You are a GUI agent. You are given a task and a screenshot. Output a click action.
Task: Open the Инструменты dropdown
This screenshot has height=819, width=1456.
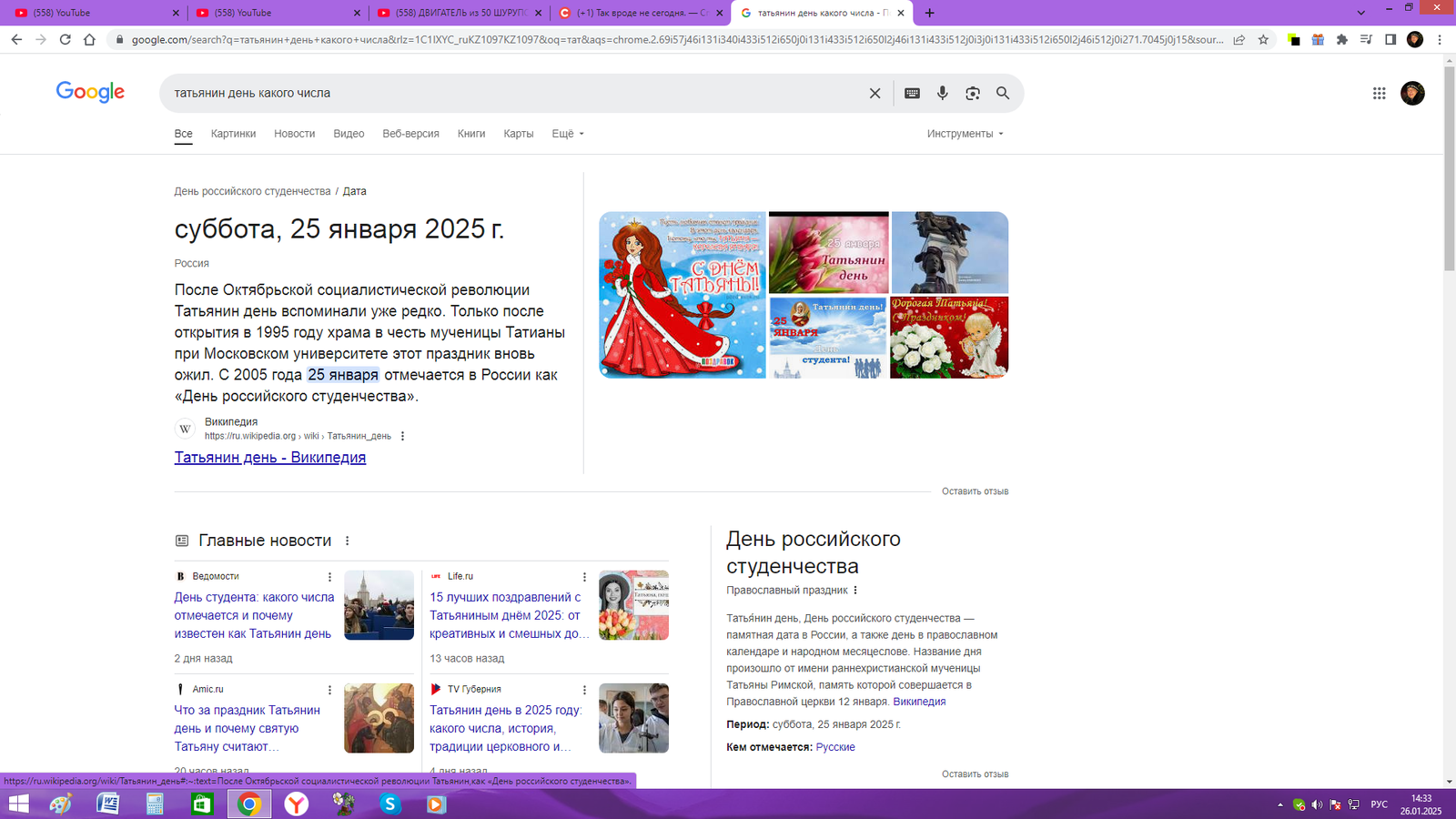click(966, 134)
